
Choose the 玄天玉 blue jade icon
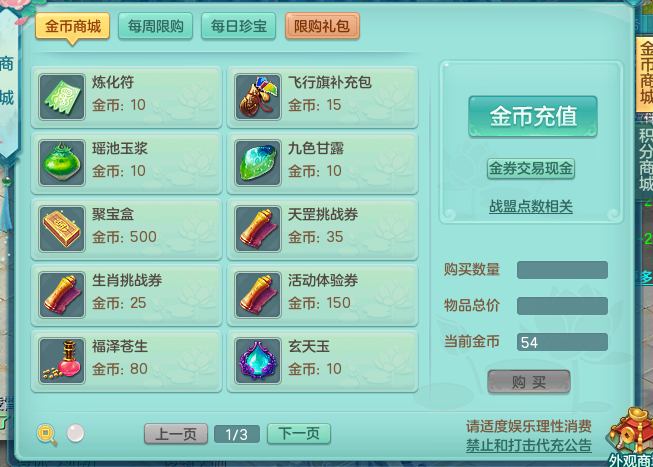[x=258, y=361]
